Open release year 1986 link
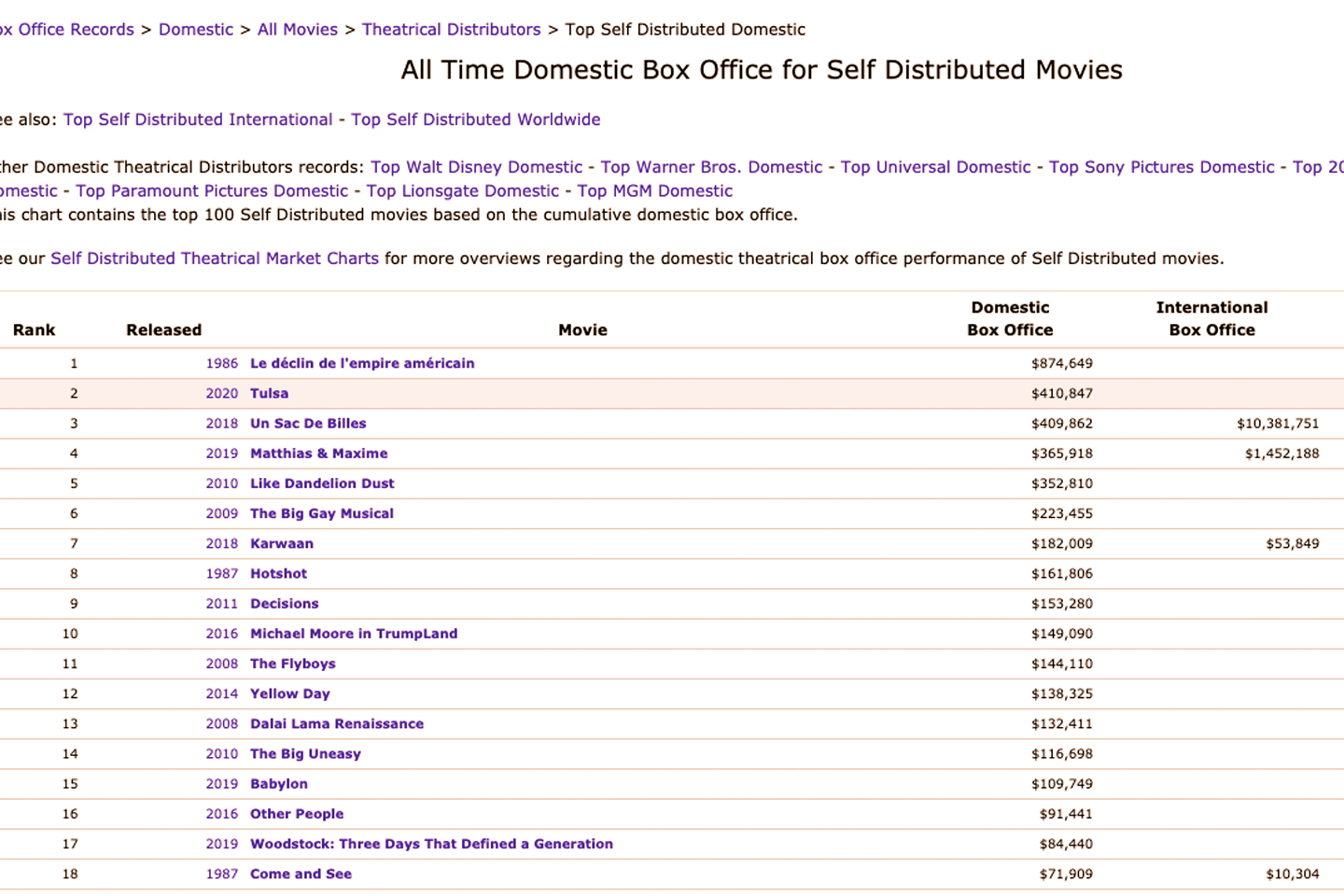The height and width of the screenshot is (896, 1344). pyautogui.click(x=222, y=363)
